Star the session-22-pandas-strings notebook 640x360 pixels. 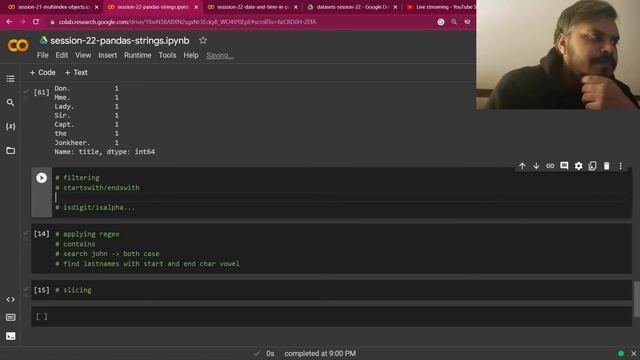(203, 40)
